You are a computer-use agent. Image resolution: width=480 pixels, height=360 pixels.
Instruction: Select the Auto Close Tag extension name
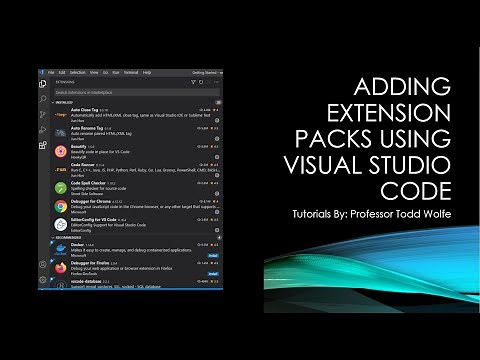85,110
